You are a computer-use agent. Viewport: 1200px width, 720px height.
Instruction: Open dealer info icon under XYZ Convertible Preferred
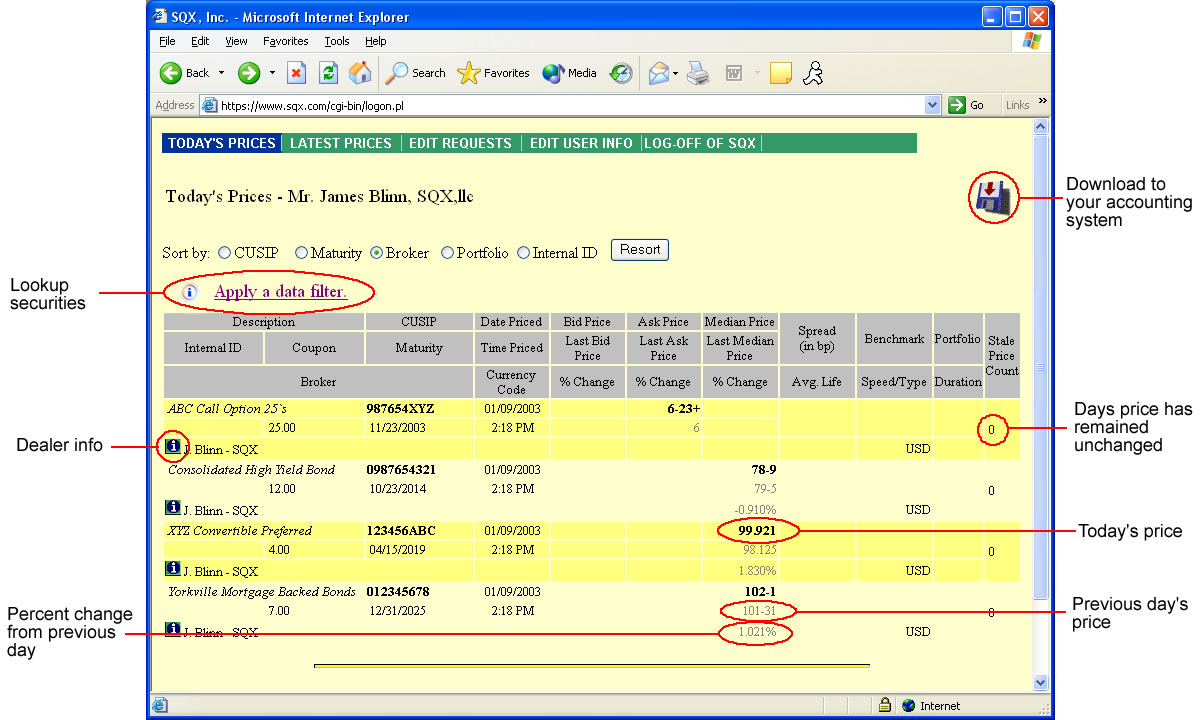tap(173, 568)
